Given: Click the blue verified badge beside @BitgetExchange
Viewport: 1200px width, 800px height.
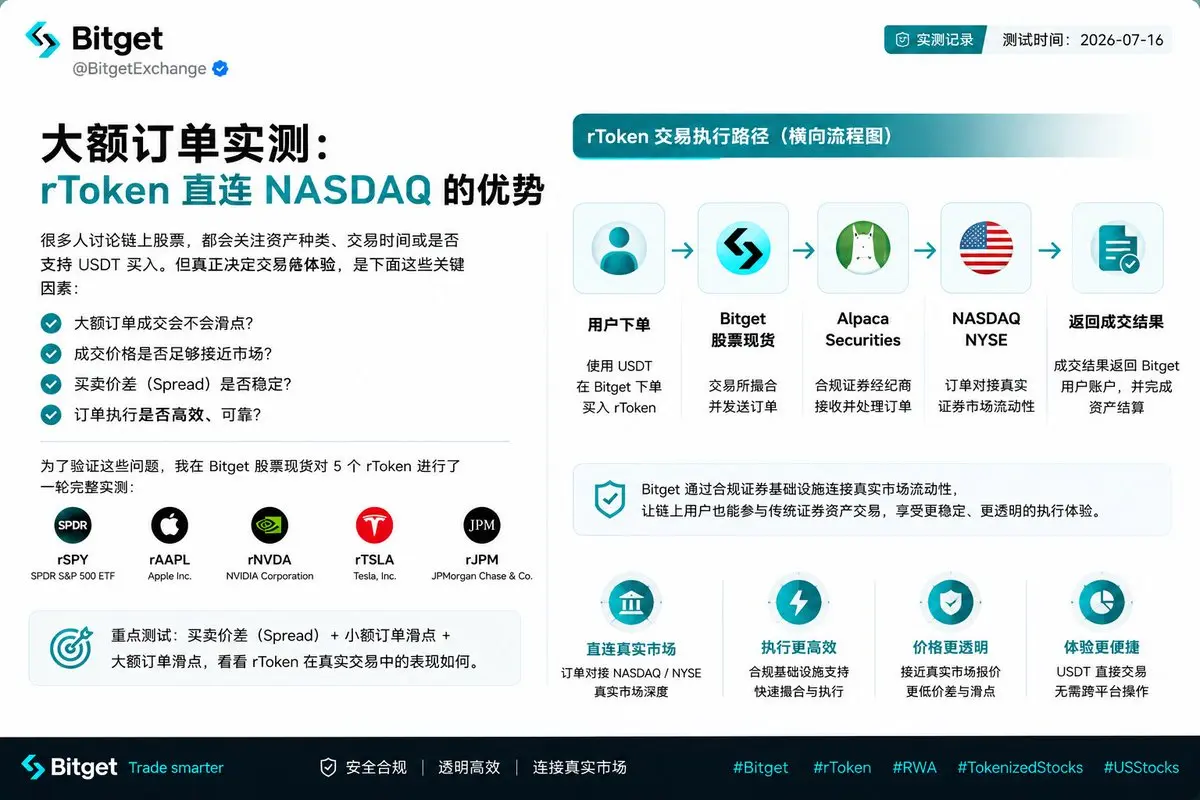Looking at the screenshot, I should (x=221, y=69).
